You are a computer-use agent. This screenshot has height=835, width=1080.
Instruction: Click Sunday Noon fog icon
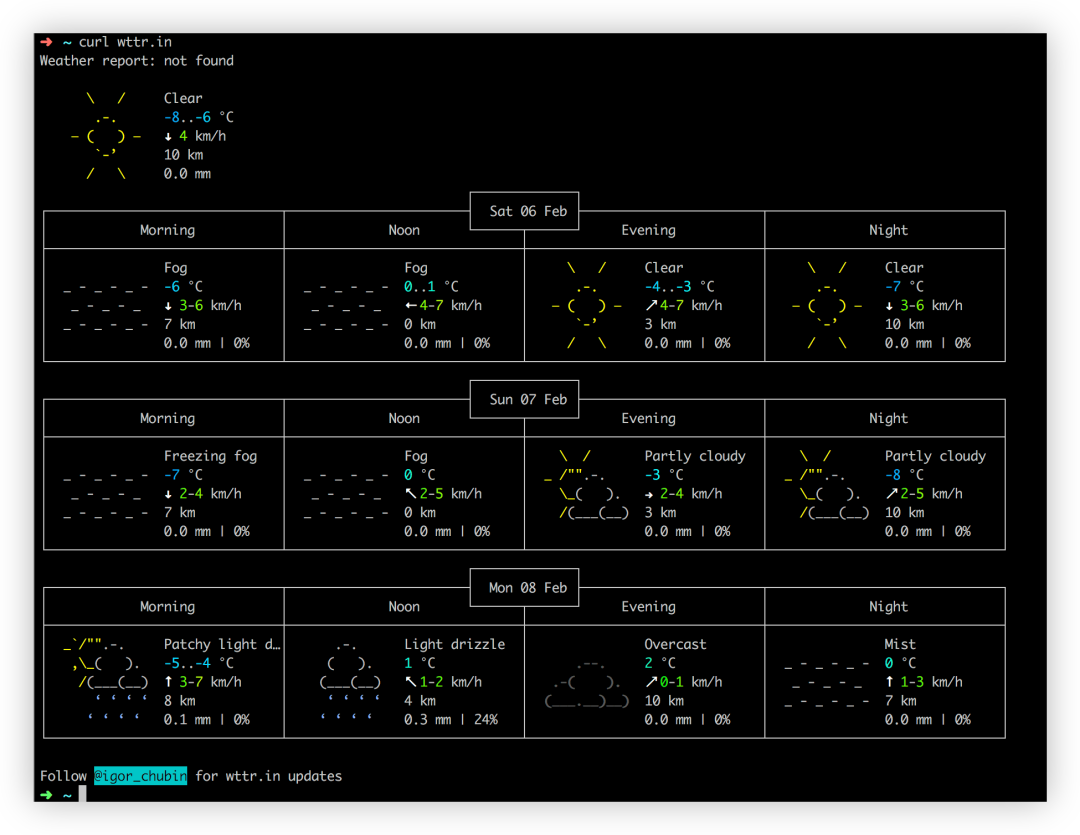pos(346,494)
